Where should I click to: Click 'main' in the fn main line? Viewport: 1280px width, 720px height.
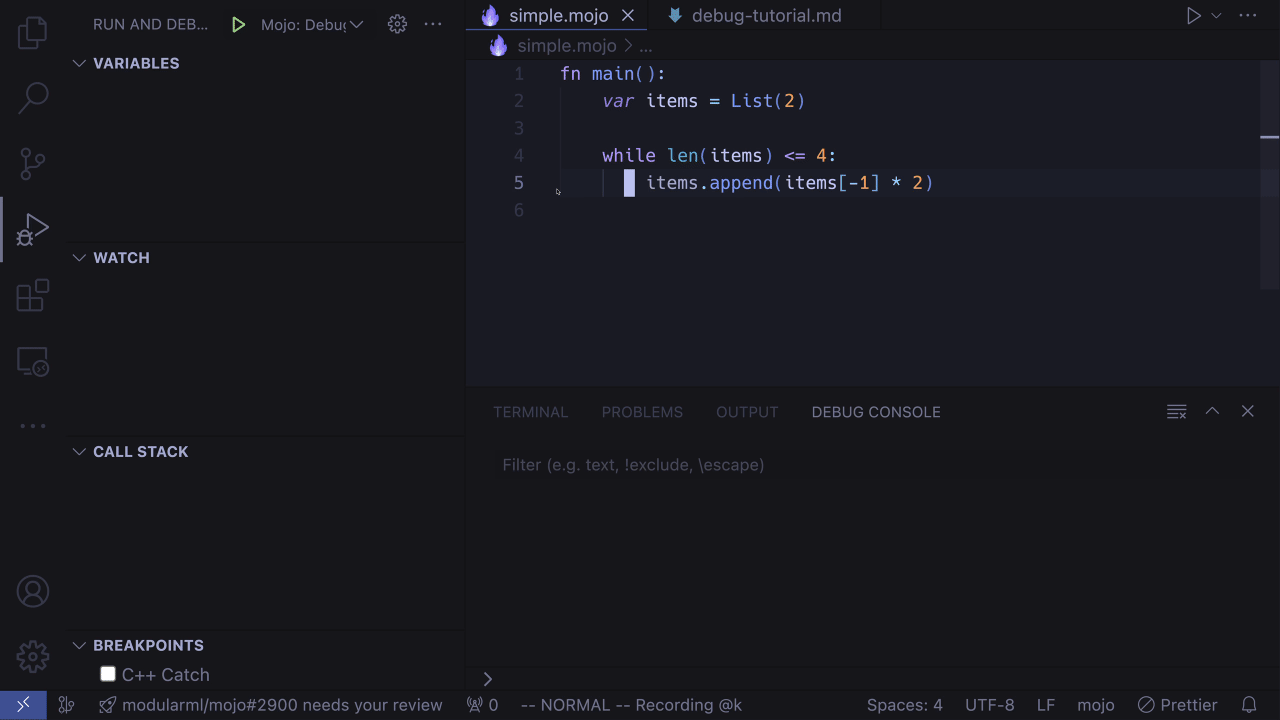(x=613, y=74)
